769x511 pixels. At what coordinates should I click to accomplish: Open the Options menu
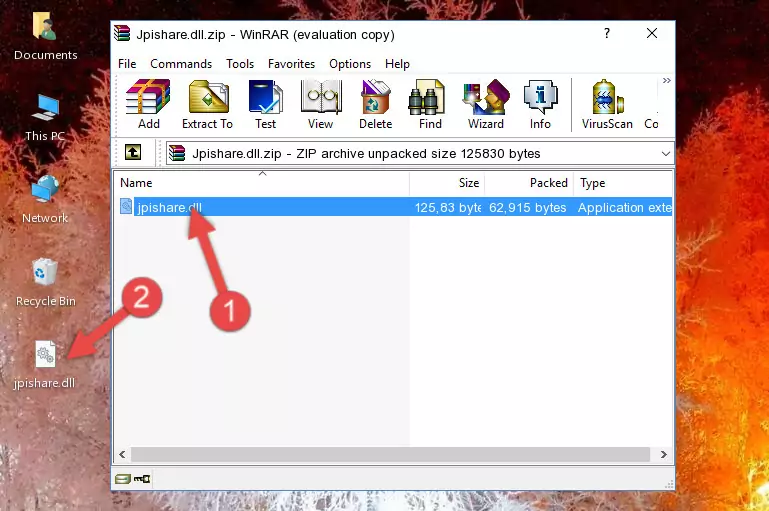pos(350,64)
